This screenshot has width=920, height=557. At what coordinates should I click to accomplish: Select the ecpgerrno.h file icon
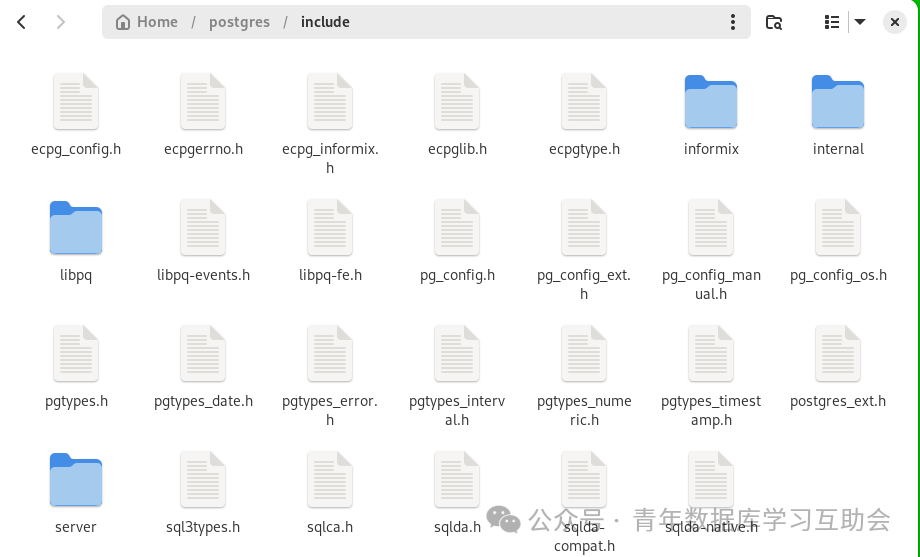click(203, 102)
